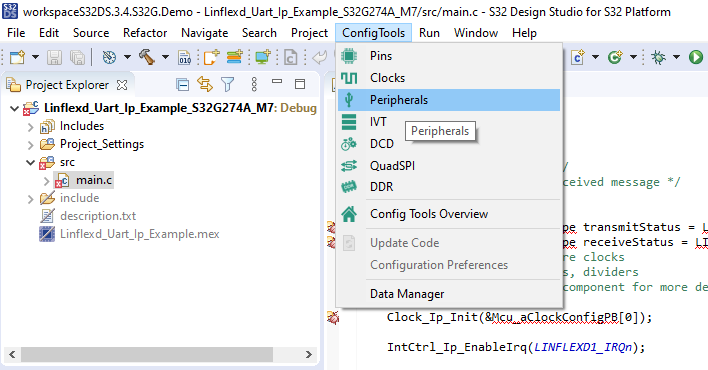Open dropdown beside the green class icon
Viewport: 708px width, 370px height.
(633, 57)
